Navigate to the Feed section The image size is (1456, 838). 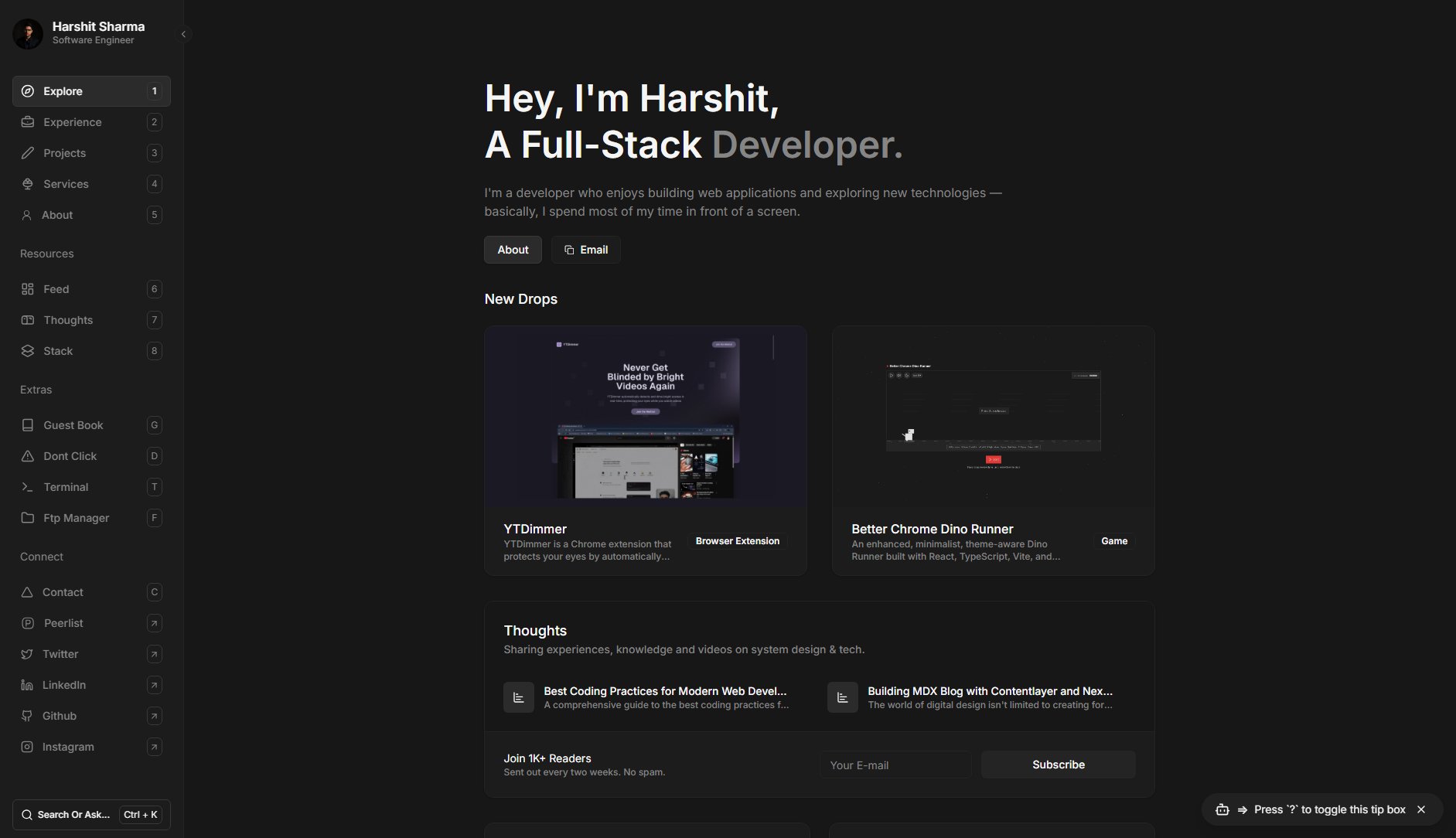coord(56,289)
